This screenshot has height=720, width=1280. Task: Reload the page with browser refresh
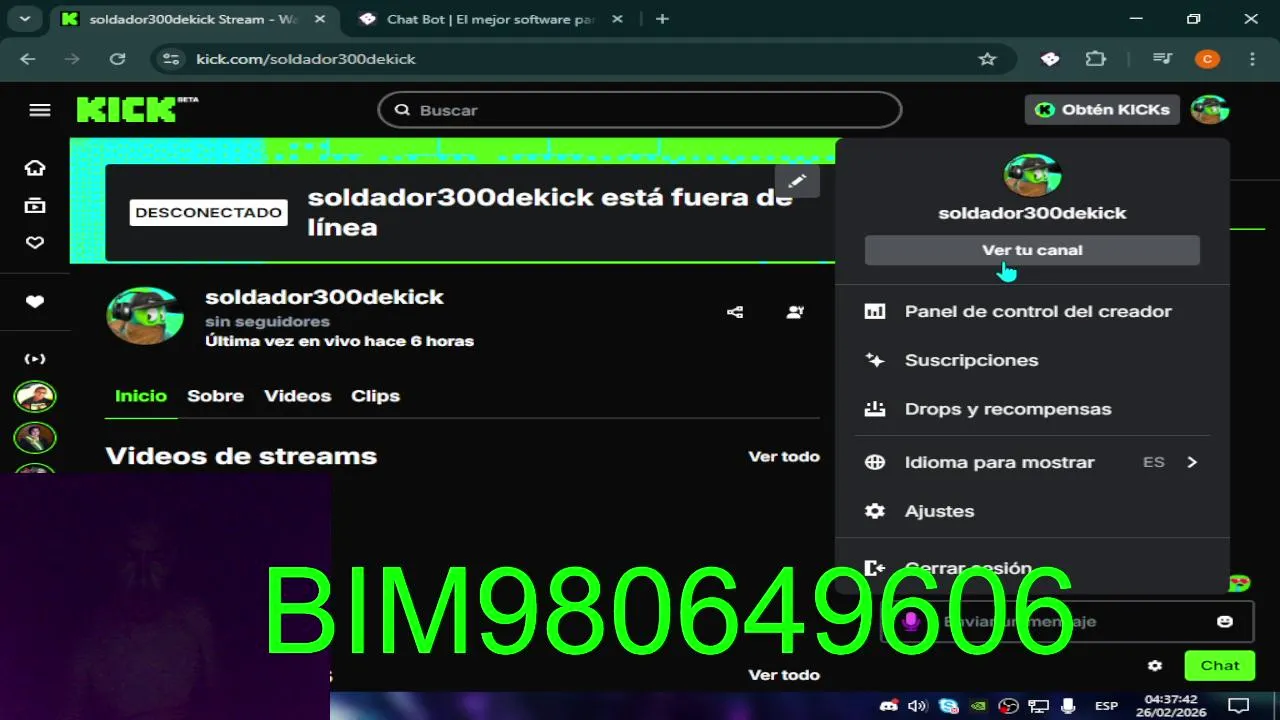pos(118,59)
